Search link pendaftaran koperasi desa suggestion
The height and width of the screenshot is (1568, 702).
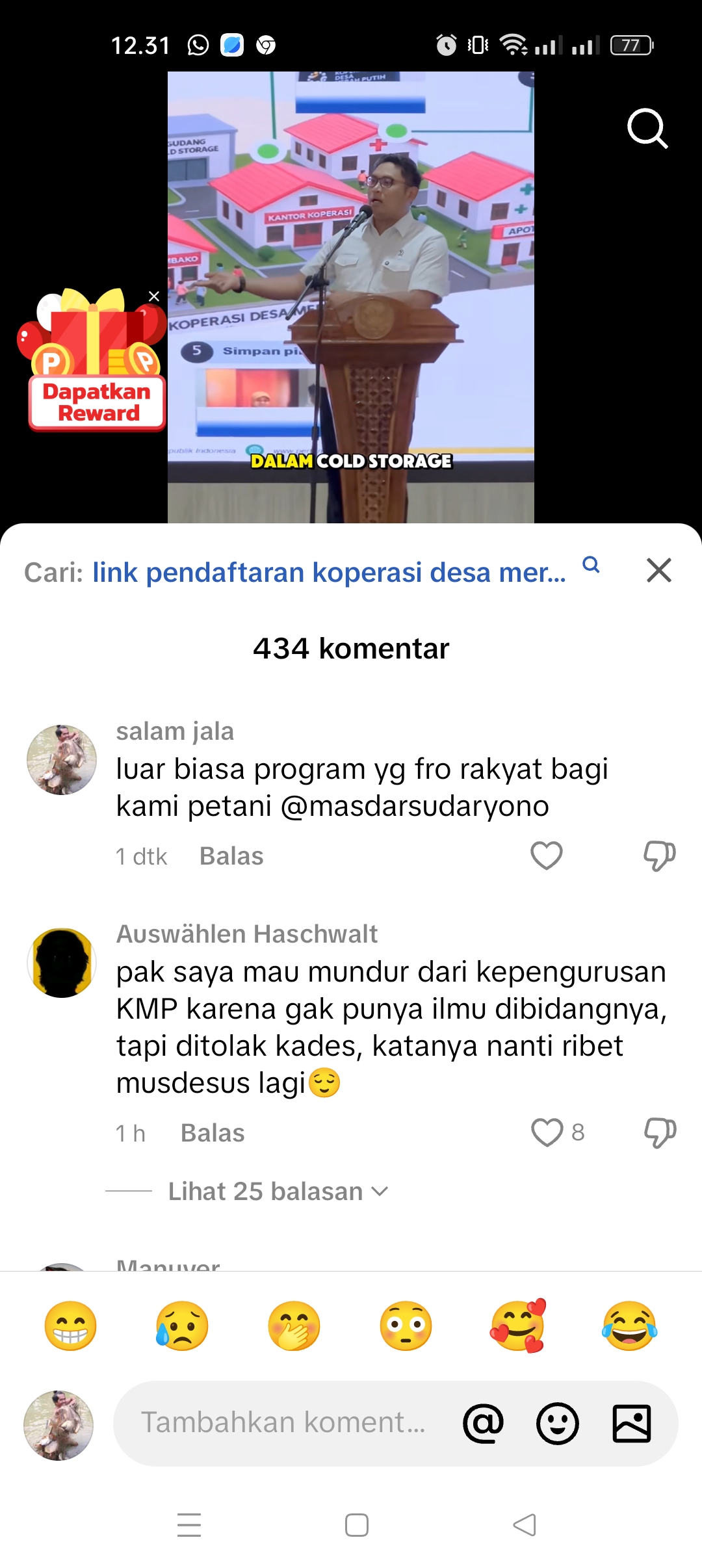329,572
